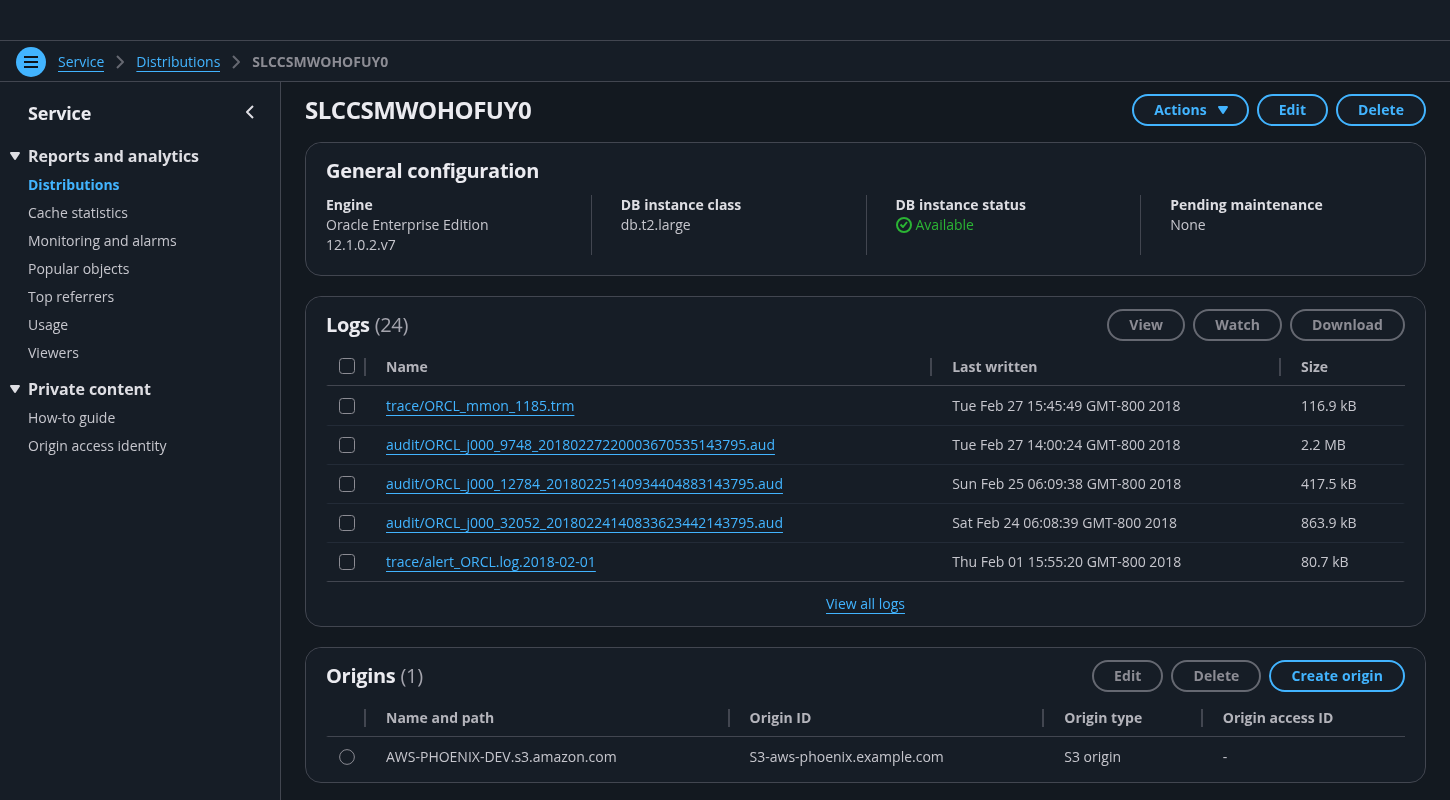Open the Actions dropdown menu
This screenshot has width=1450, height=800.
1189,110
